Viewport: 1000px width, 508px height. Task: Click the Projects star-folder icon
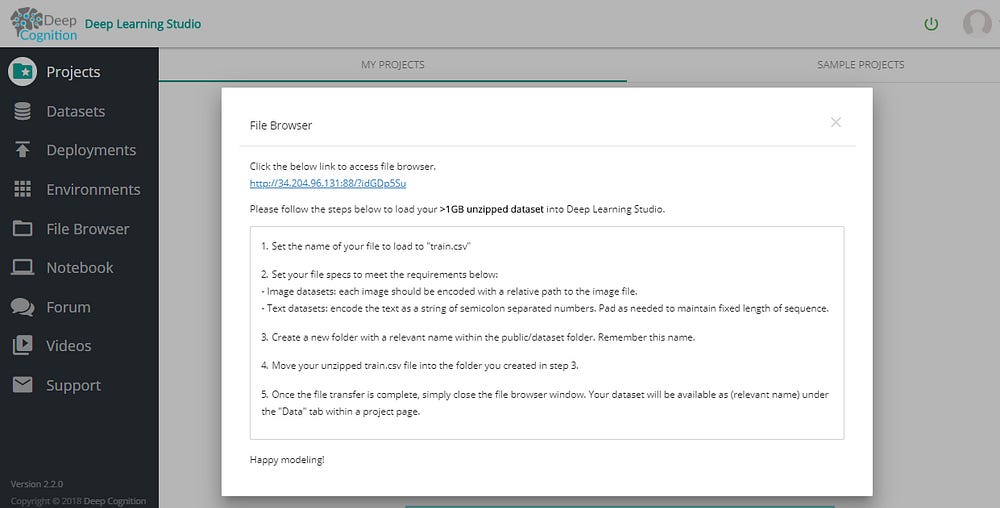[x=22, y=72]
